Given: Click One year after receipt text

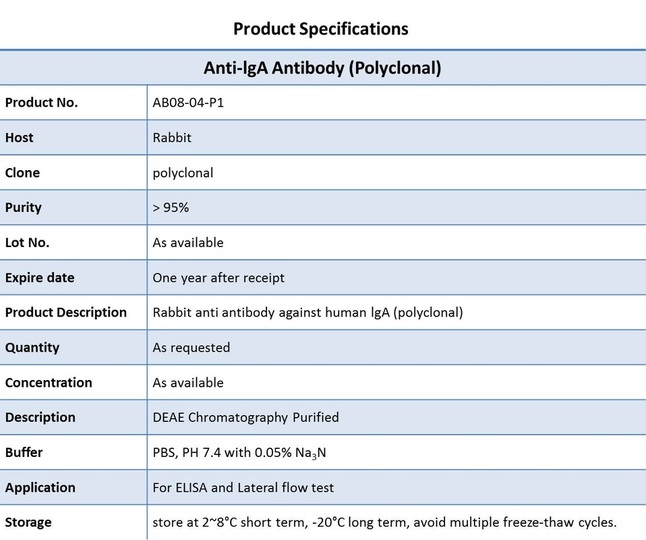Looking at the screenshot, I should pos(218,278).
